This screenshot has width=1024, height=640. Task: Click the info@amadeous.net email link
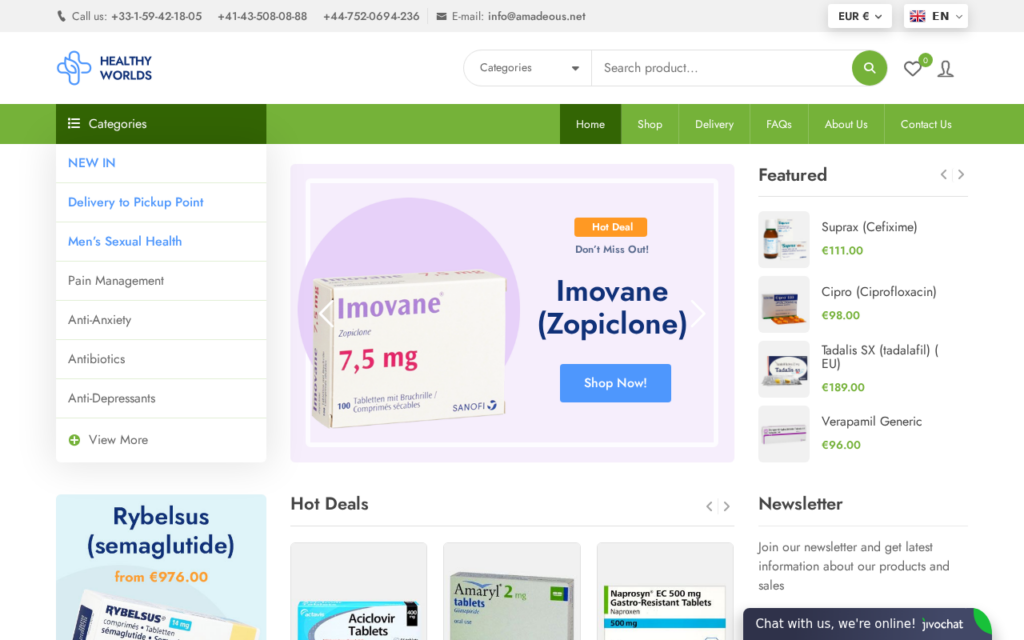click(x=536, y=16)
